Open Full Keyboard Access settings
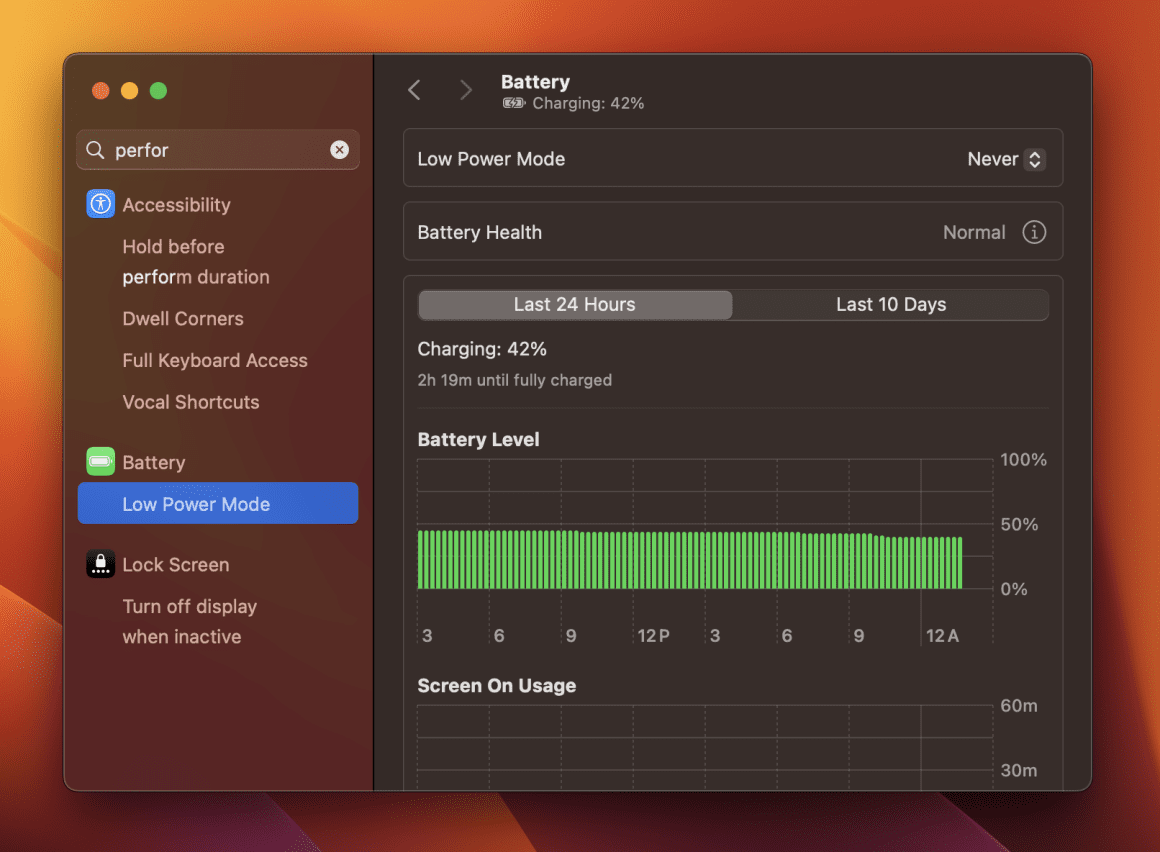1160x852 pixels. 214,360
